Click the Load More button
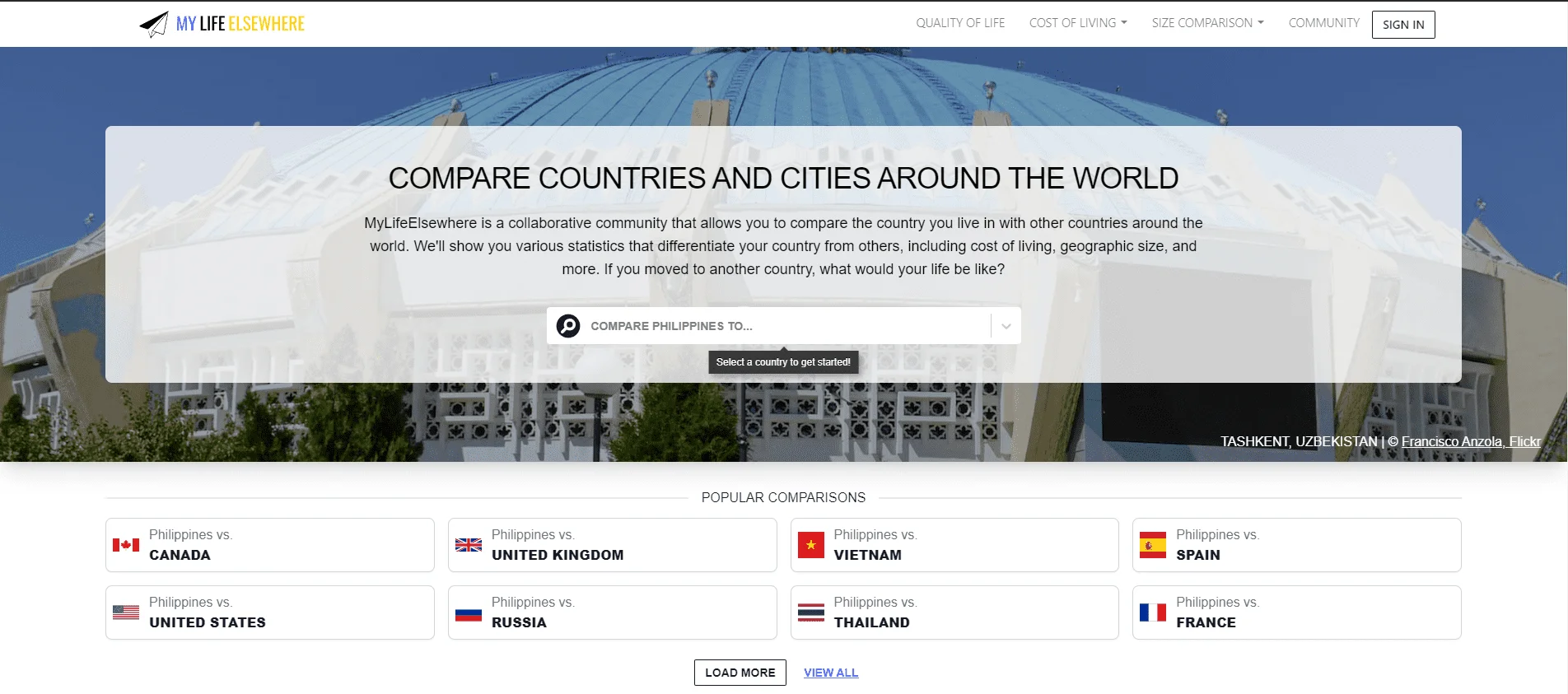This screenshot has width=1568, height=694. click(x=740, y=673)
